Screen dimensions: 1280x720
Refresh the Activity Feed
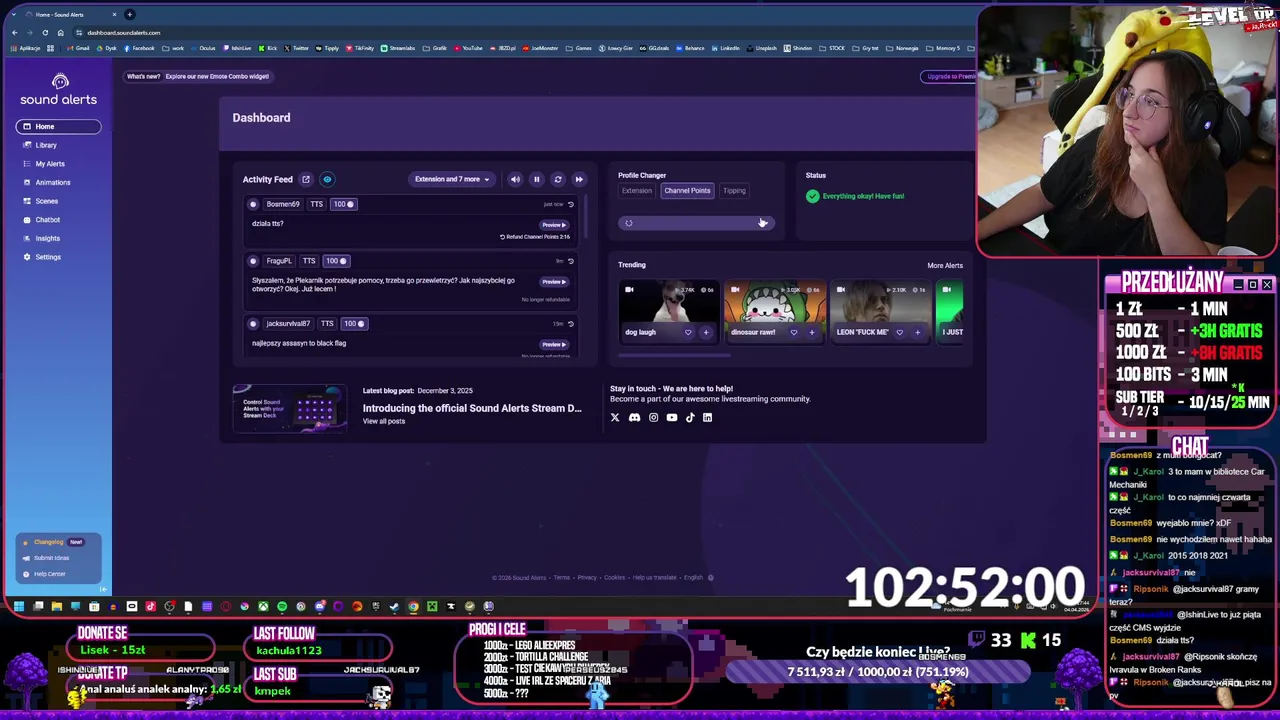click(558, 179)
